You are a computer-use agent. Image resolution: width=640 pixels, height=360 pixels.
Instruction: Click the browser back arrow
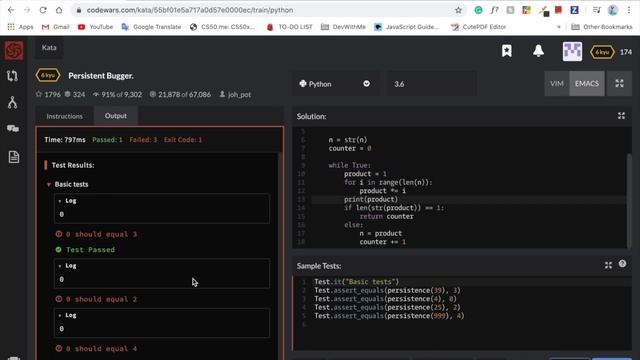(11, 10)
